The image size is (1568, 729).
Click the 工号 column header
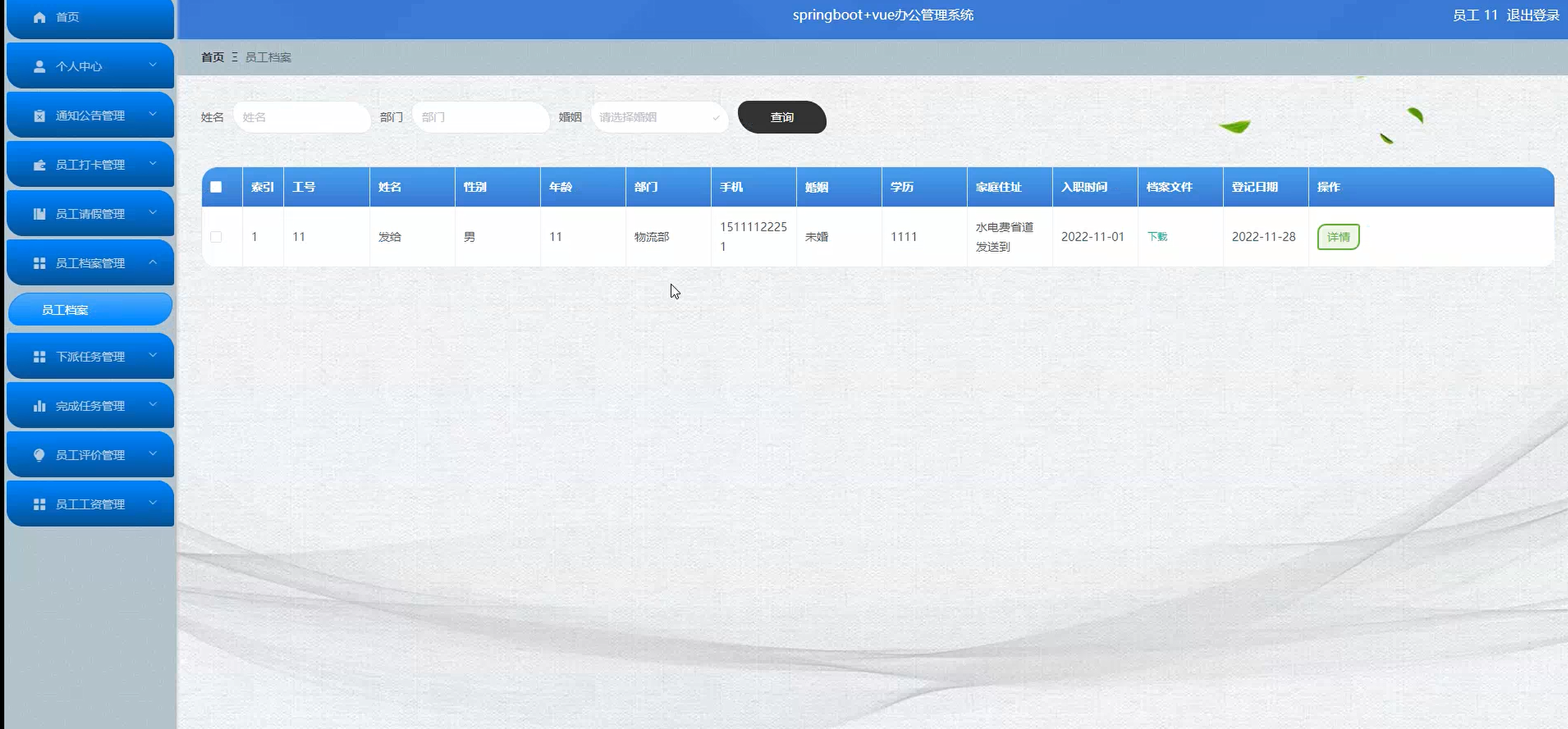click(327, 187)
